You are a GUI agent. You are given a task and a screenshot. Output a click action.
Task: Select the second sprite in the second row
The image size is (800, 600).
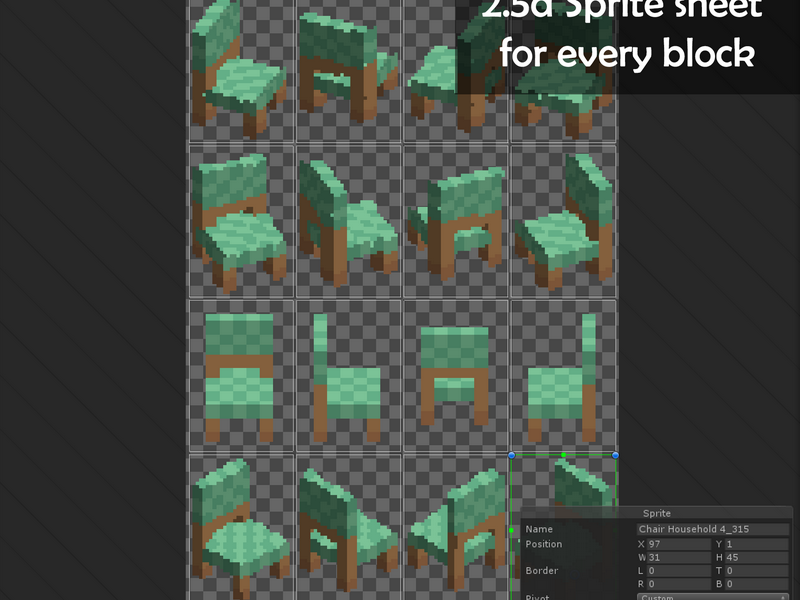(348, 221)
